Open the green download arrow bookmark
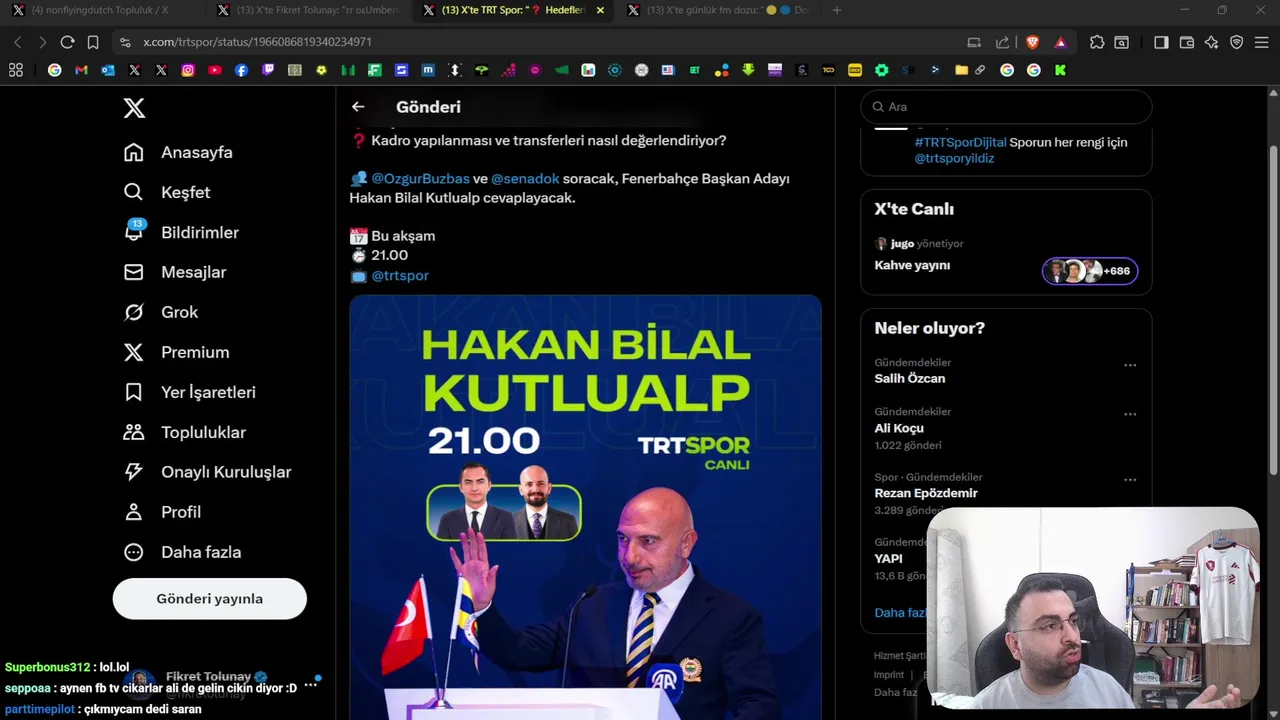 click(748, 70)
